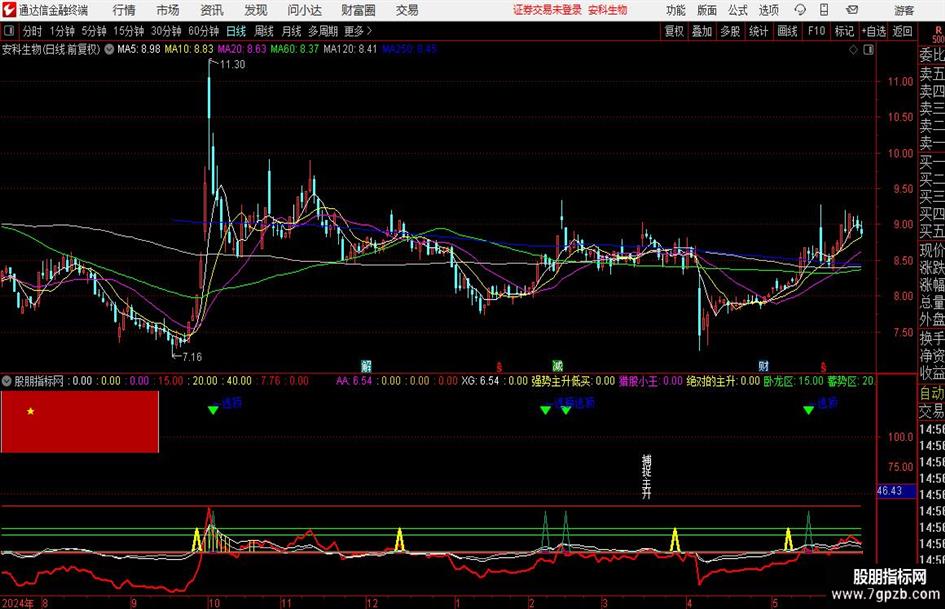The image size is (945, 609).
Task: Click the 多股 multi-stock button
Action: 730,31
